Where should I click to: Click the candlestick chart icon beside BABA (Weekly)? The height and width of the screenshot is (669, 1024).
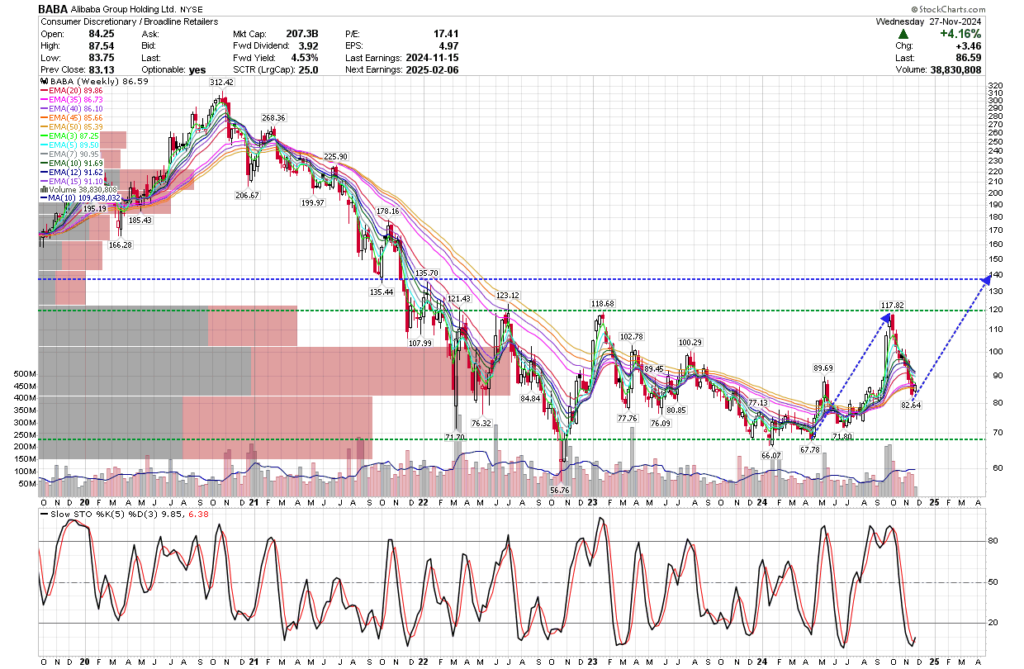click(44, 82)
